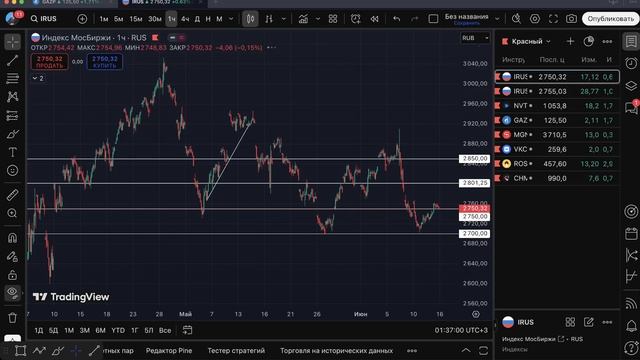Screen dimensions: 640x360
Task: Open the candlestick chart type selector
Action: click(250, 19)
